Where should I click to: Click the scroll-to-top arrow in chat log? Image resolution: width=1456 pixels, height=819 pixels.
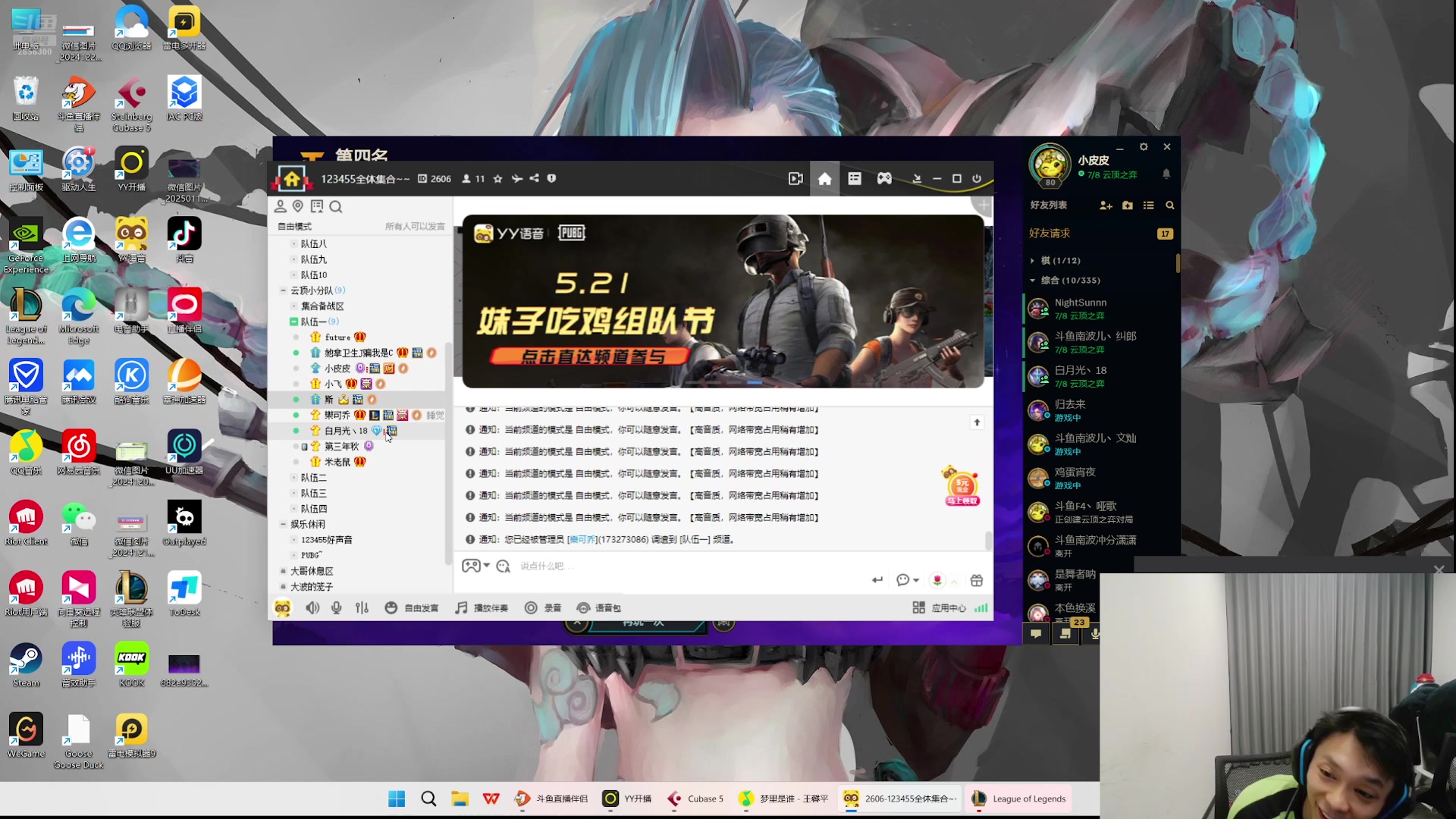[977, 422]
